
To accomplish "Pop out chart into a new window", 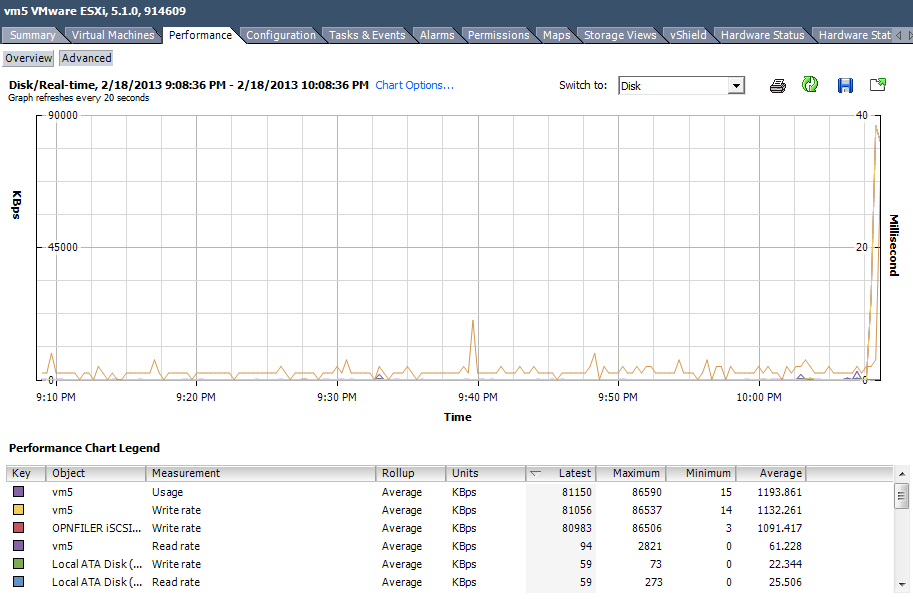I will click(877, 85).
